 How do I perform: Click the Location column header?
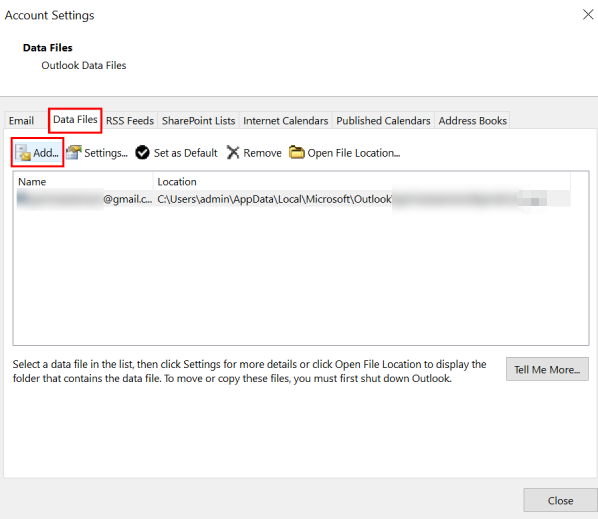click(x=362, y=182)
